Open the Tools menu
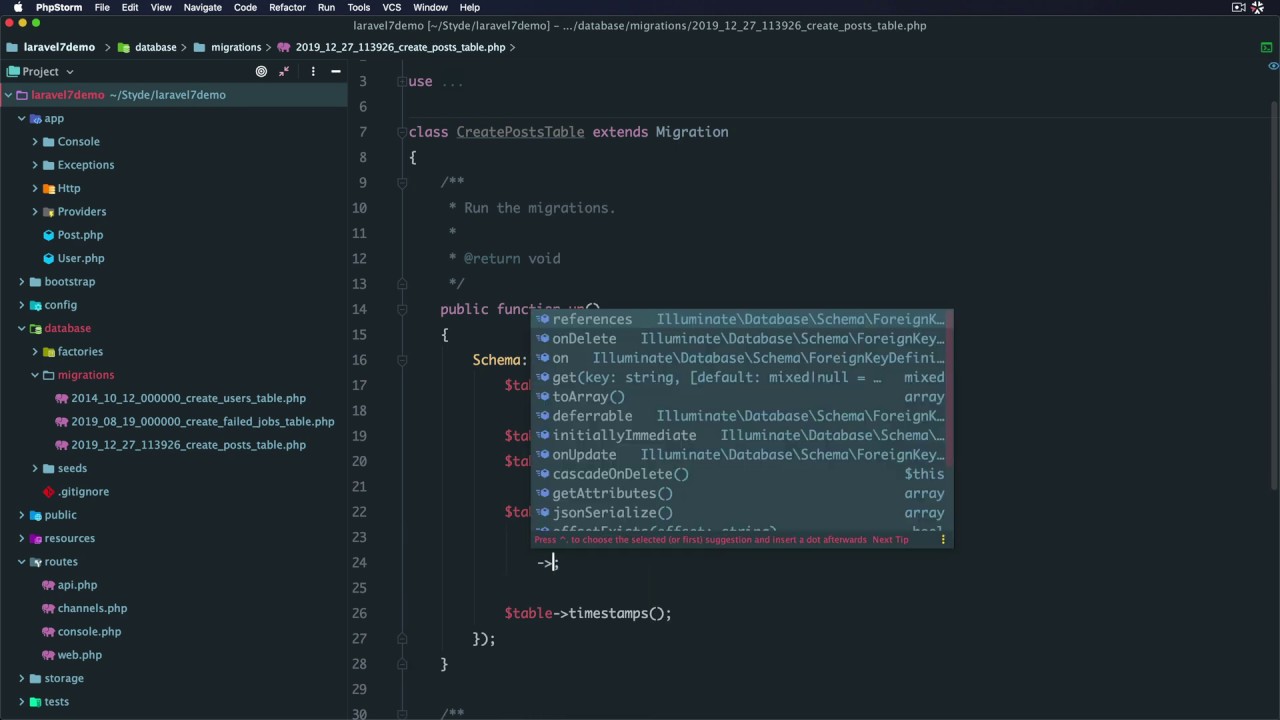This screenshot has height=720, width=1280. click(358, 7)
